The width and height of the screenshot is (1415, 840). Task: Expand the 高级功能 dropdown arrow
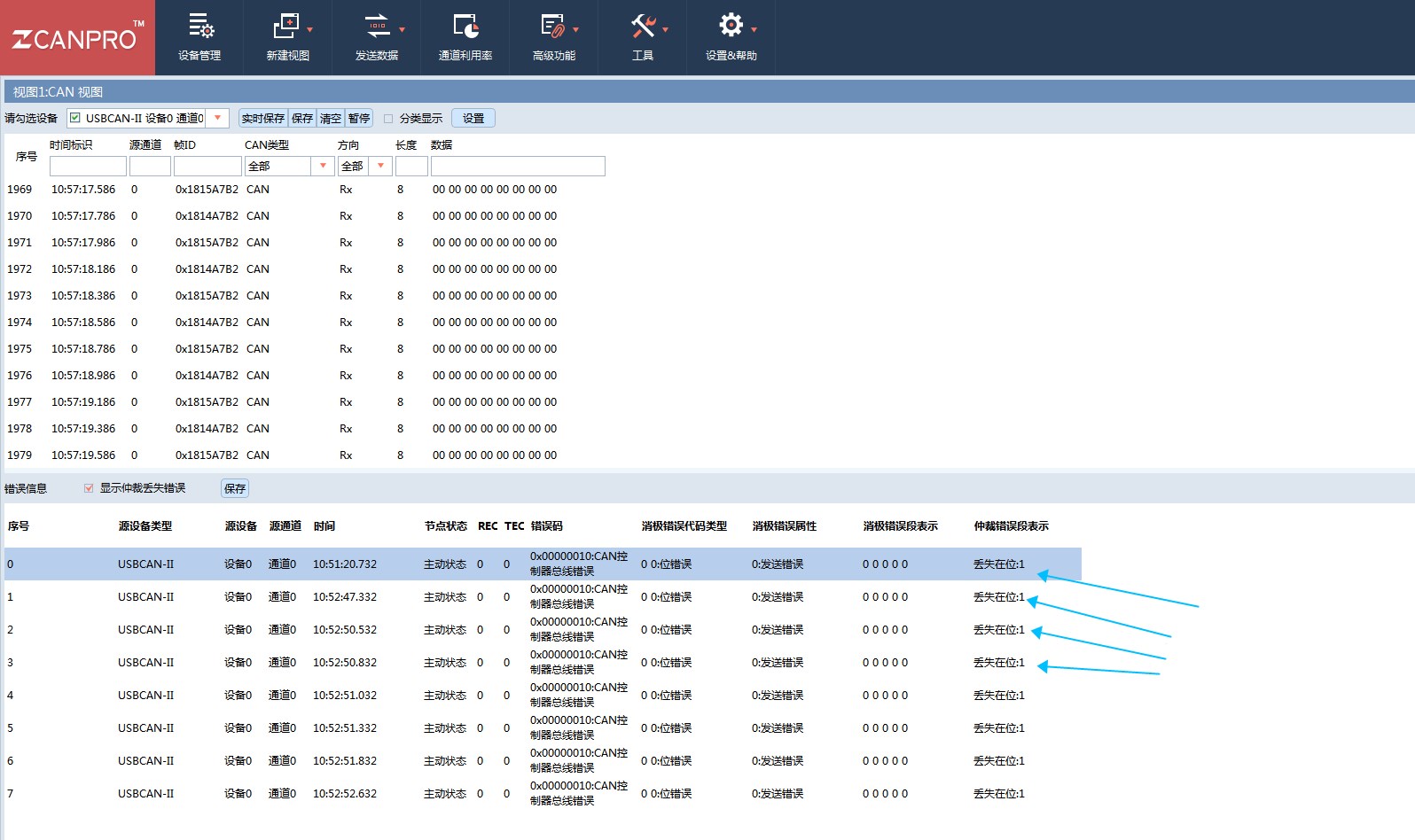(x=575, y=29)
